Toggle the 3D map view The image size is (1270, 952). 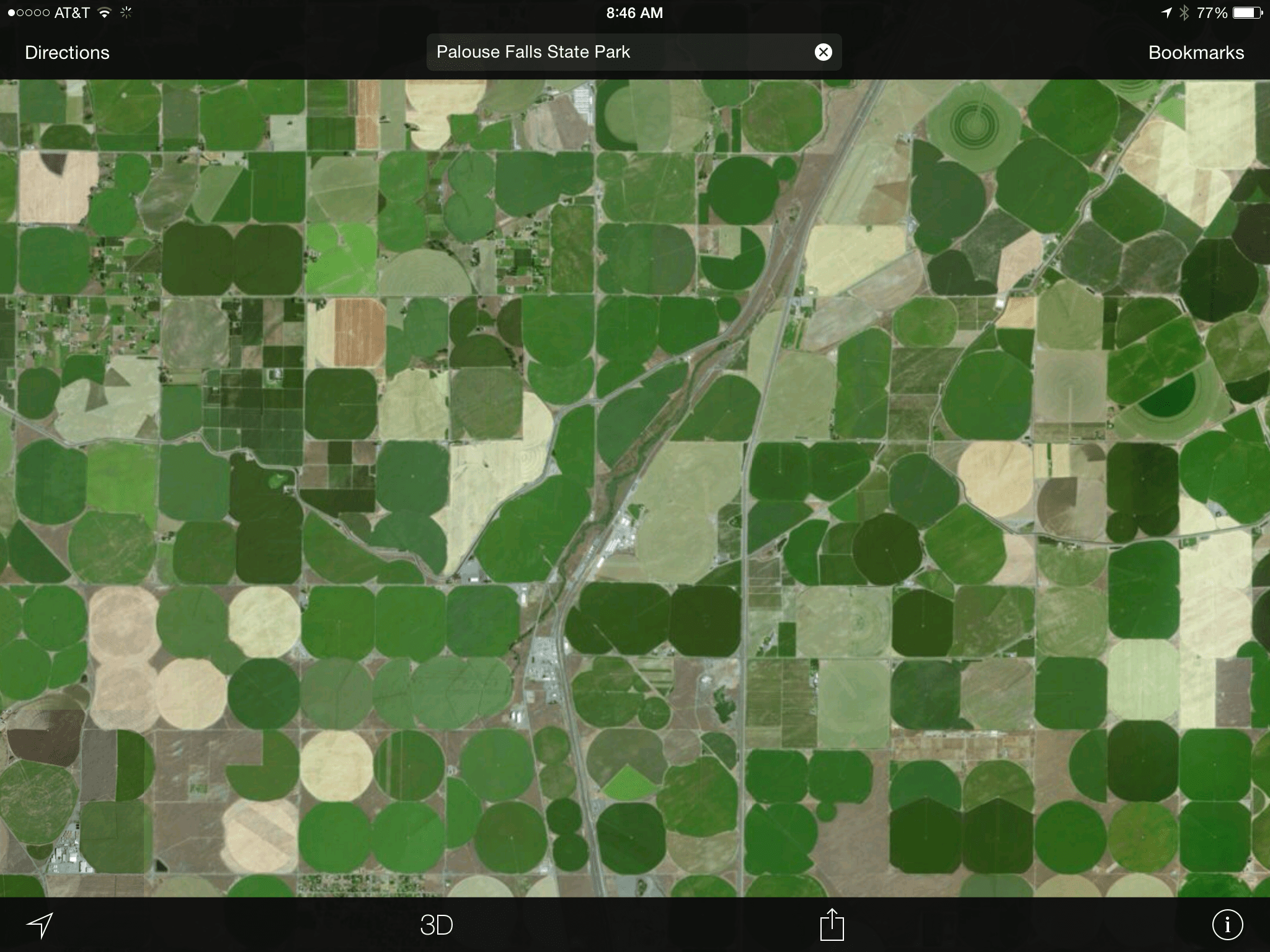point(437,925)
